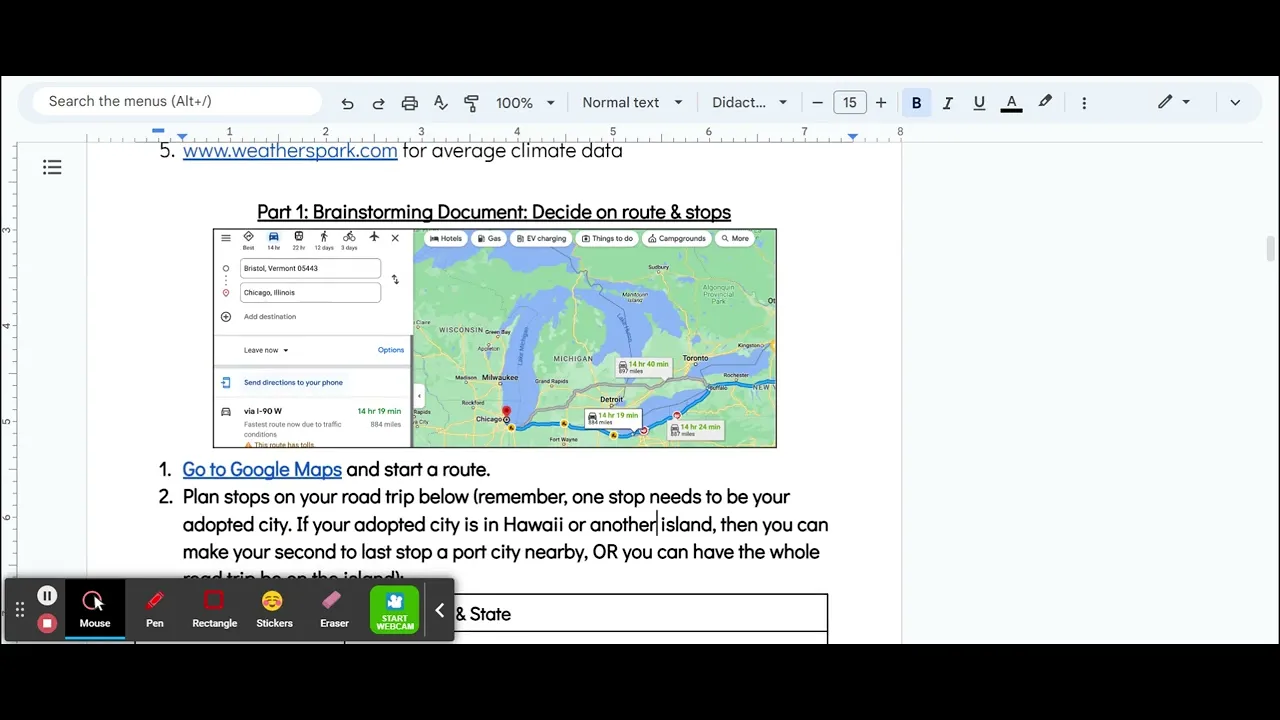This screenshot has width=1280, height=720.
Task: Open the text color picker
Action: point(1011,102)
